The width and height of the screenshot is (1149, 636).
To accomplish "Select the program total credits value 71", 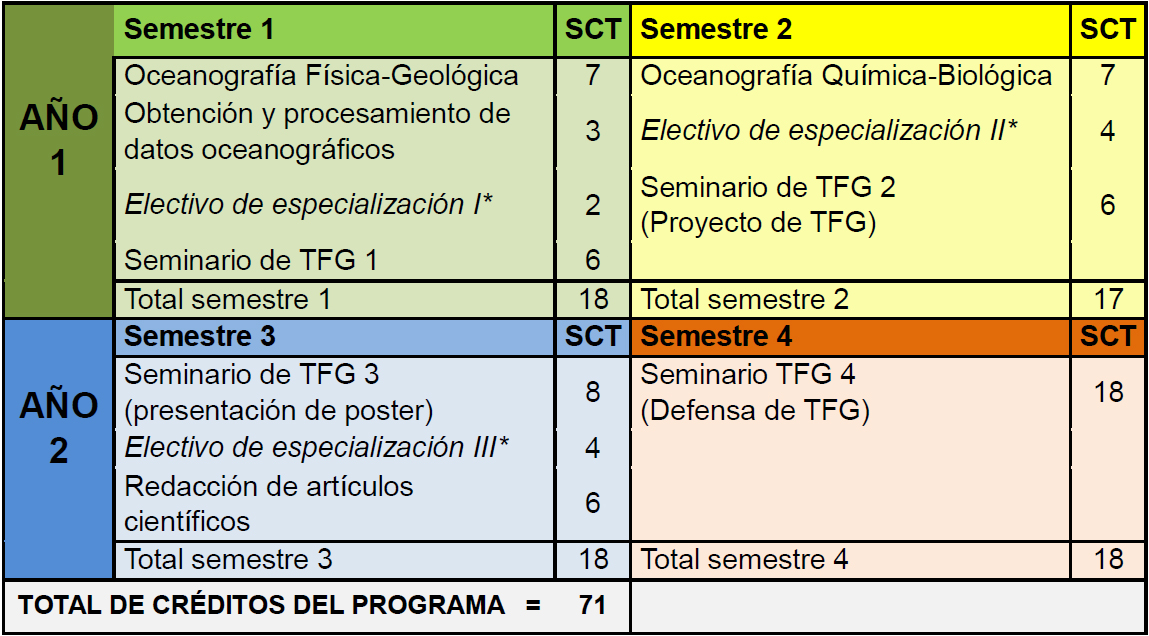I will coord(592,605).
